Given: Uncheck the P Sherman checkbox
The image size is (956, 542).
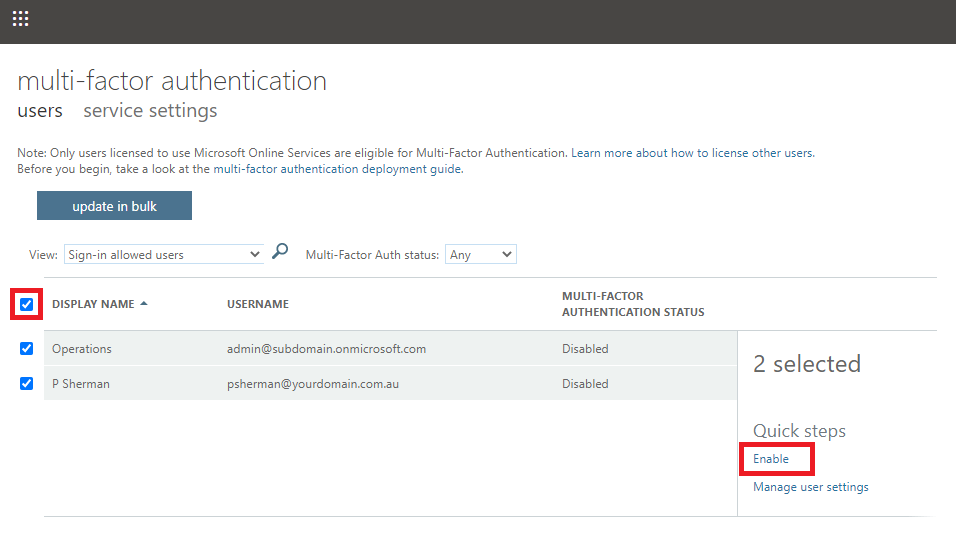Looking at the screenshot, I should tap(26, 383).
